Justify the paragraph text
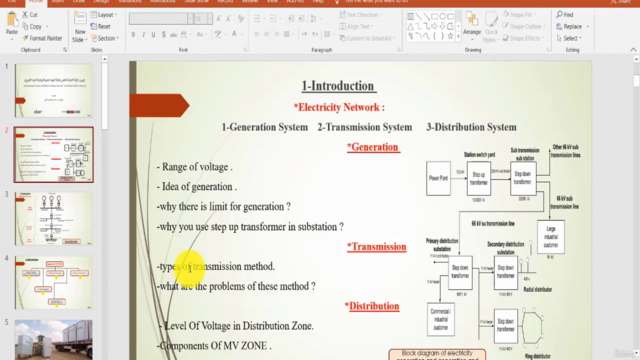Image resolution: width=640 pixels, height=360 pixels. coord(287,34)
